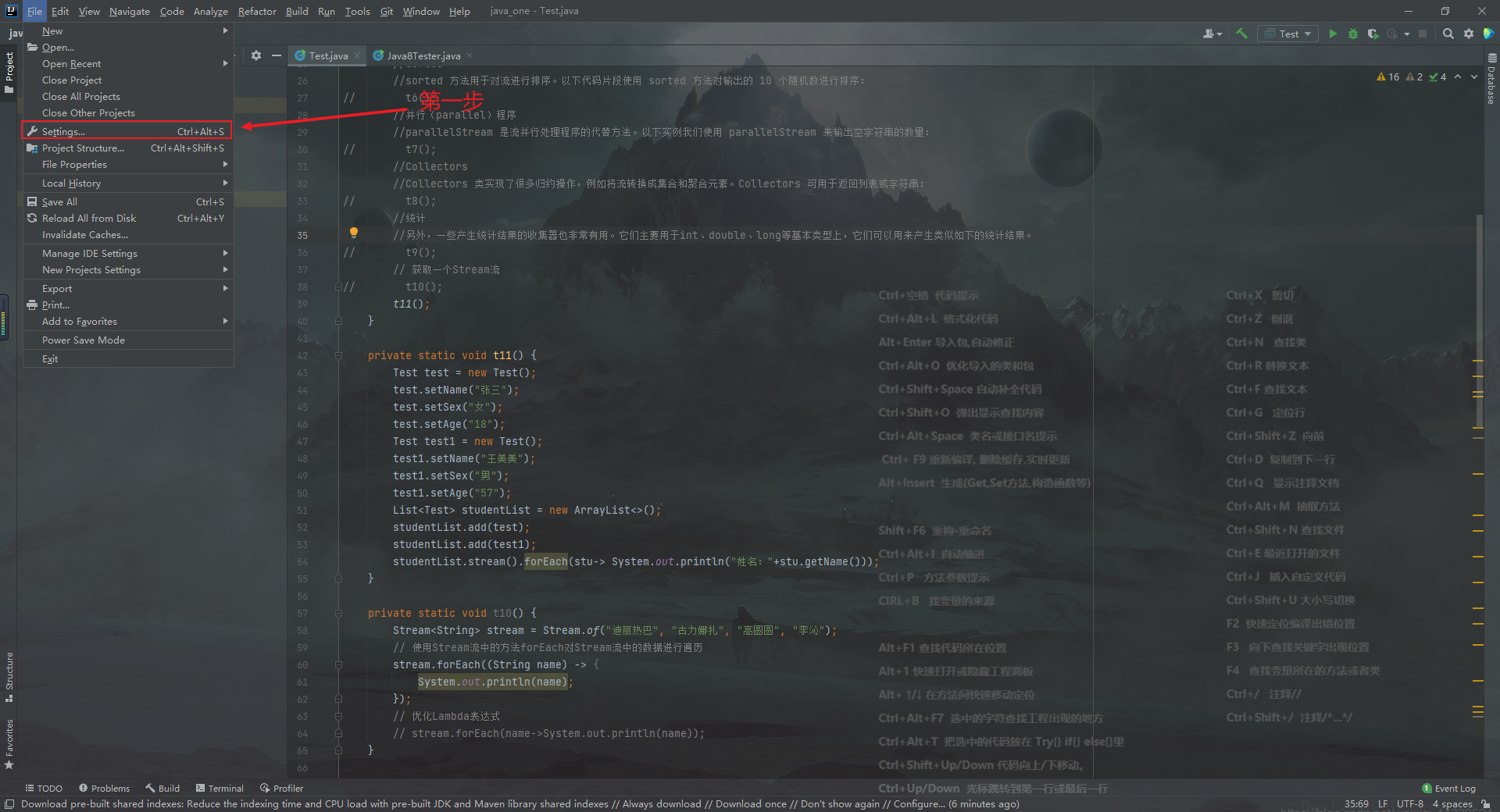This screenshot has height=812, width=1500.
Task: Click Print... menu entry
Action: (x=127, y=305)
